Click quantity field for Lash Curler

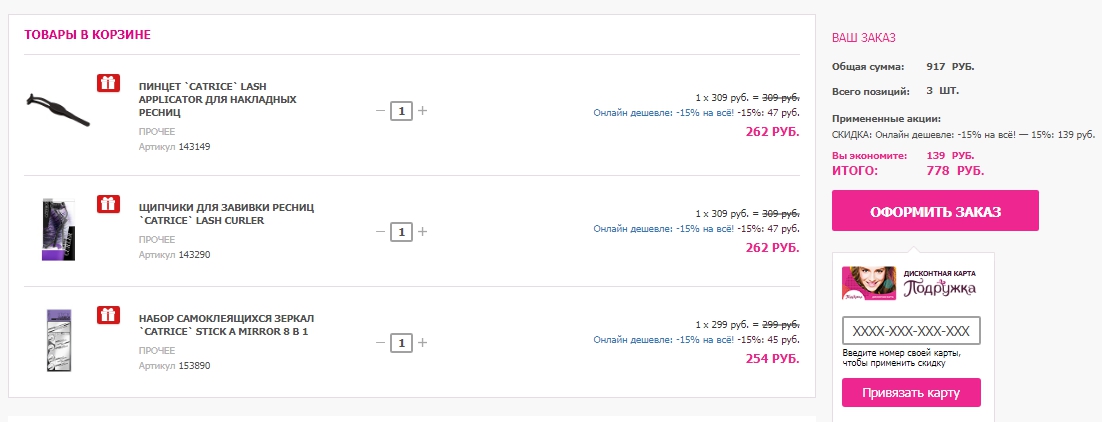pos(401,231)
